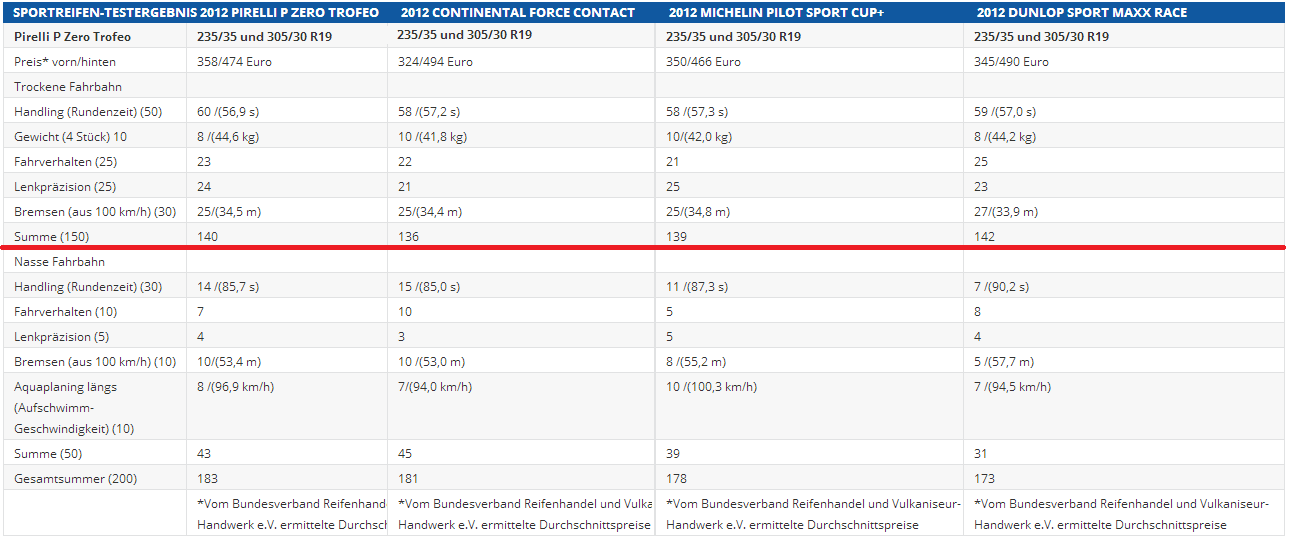Viewport: 1289px width, 543px height.
Task: Click the overall total '181'
Action: click(408, 479)
